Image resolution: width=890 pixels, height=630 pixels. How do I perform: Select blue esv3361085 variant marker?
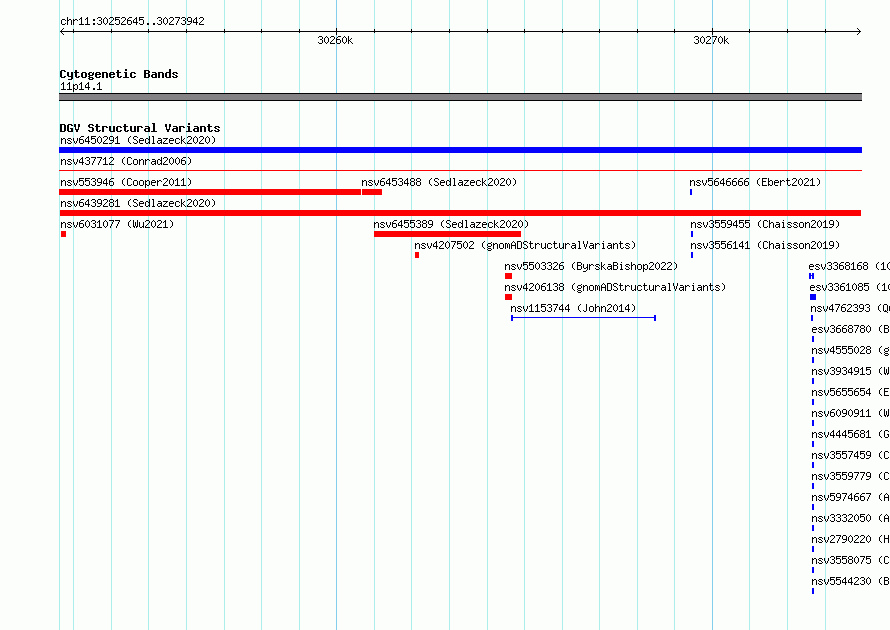(x=813, y=297)
